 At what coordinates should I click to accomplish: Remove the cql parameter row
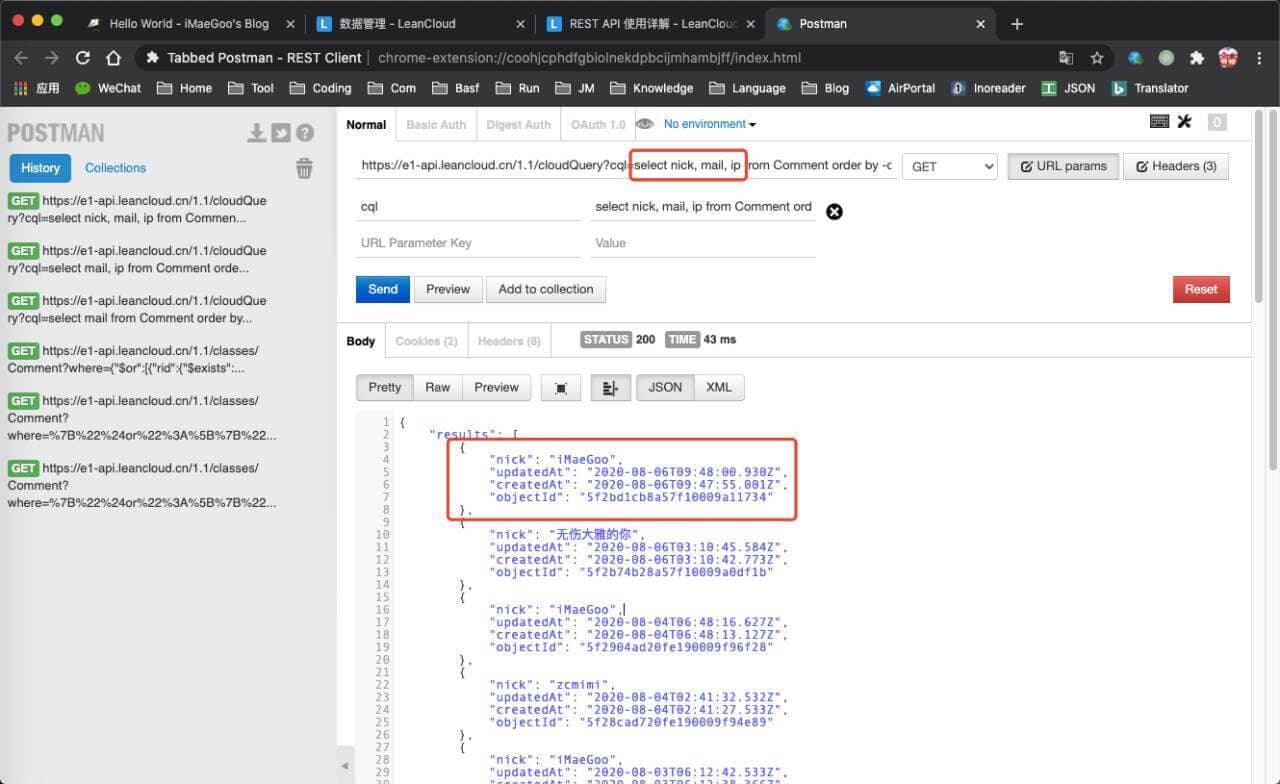pos(834,211)
